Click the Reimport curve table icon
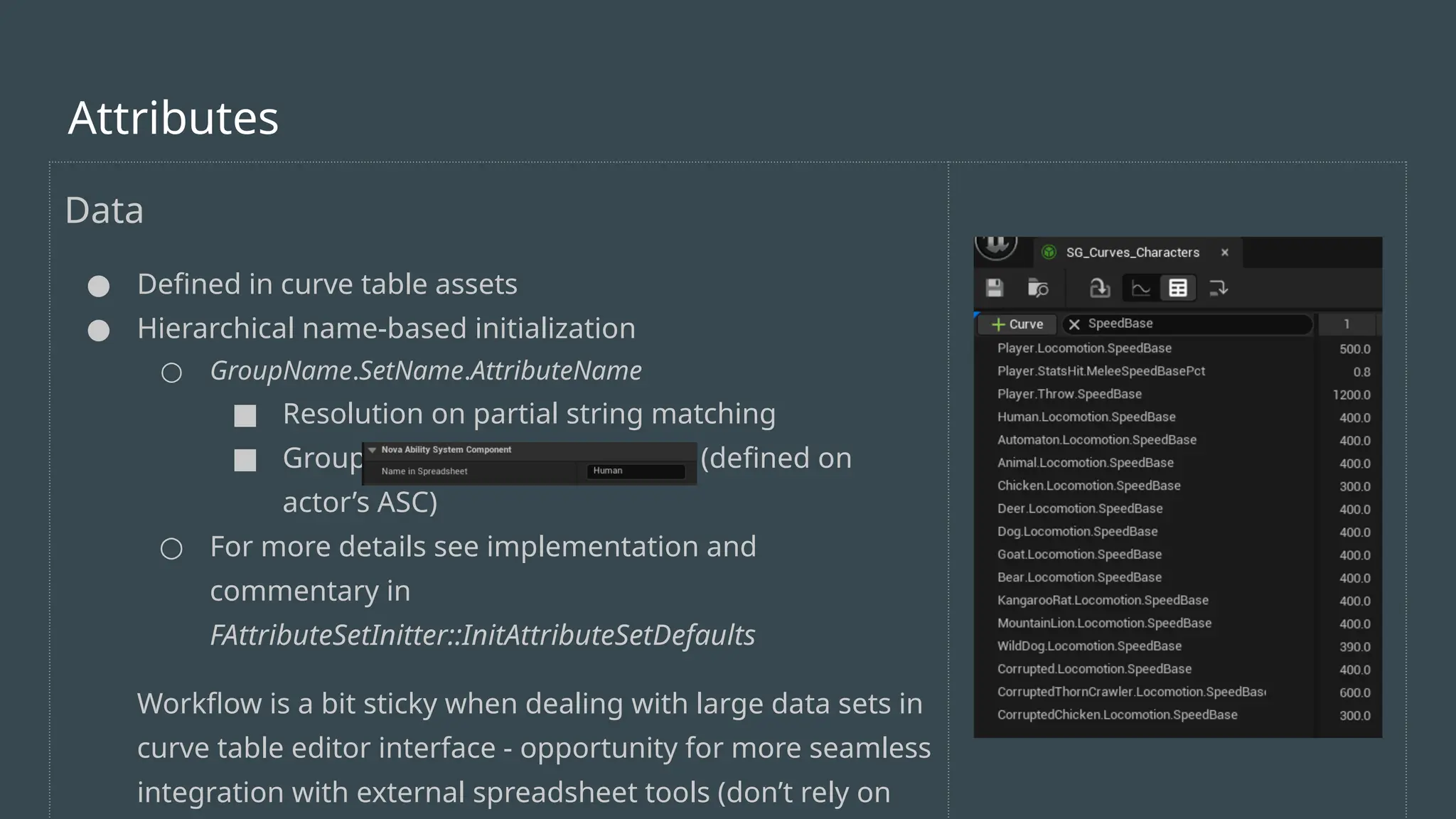1456x819 pixels. coord(1100,288)
